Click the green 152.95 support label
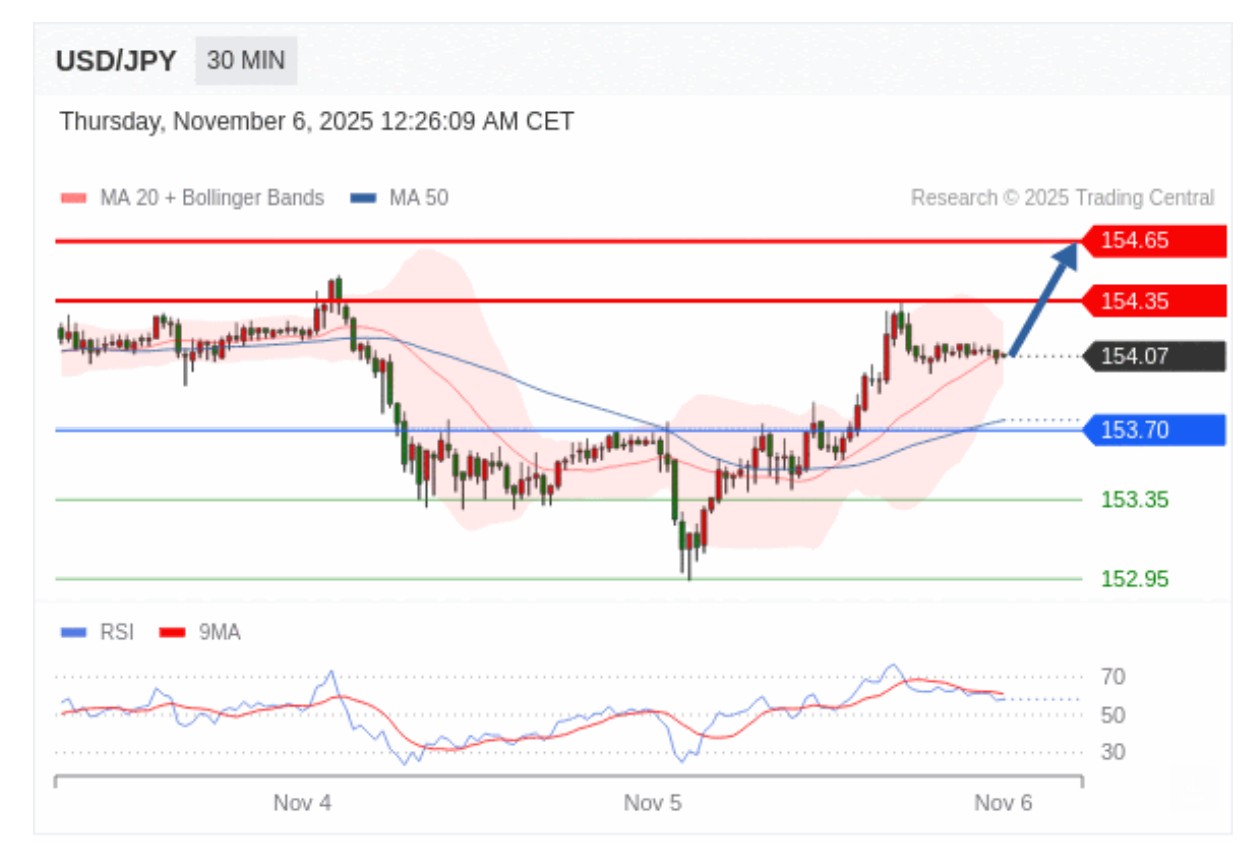 [x=1134, y=579]
